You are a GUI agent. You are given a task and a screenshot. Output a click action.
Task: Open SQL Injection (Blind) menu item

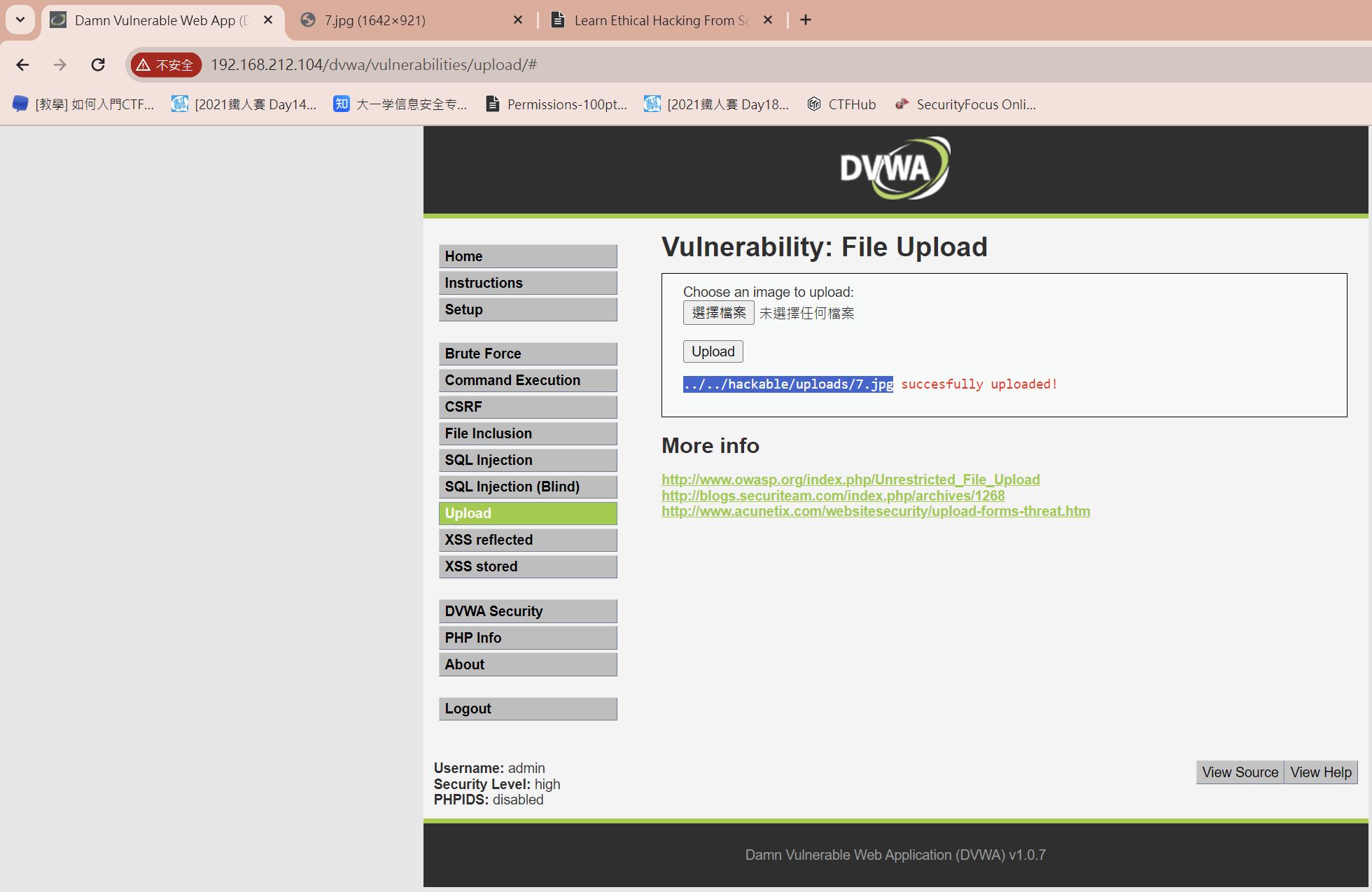point(527,487)
